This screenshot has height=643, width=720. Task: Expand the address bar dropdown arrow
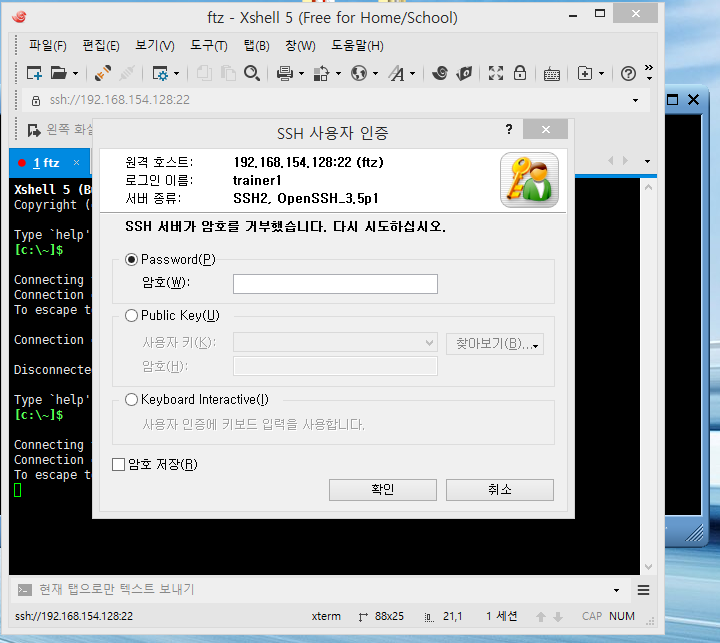coord(635,100)
